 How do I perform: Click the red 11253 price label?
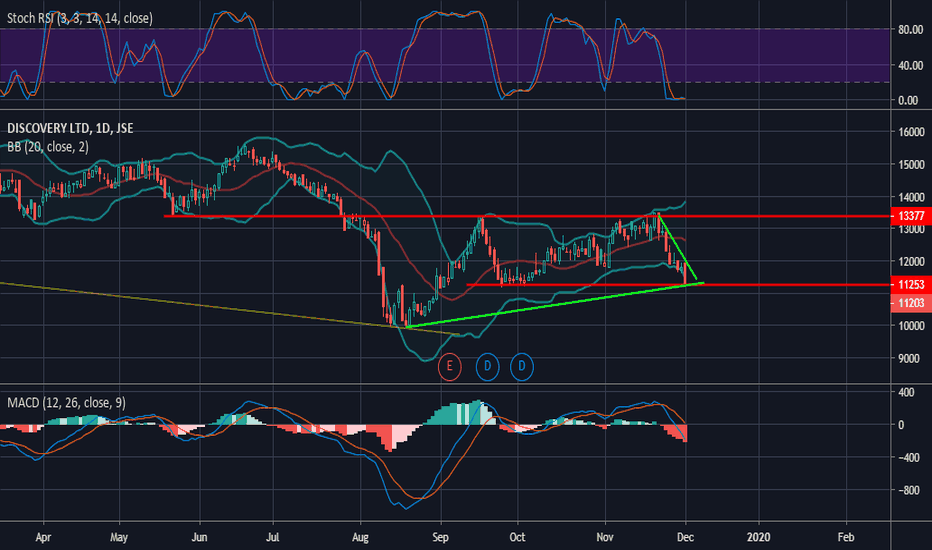pos(911,285)
